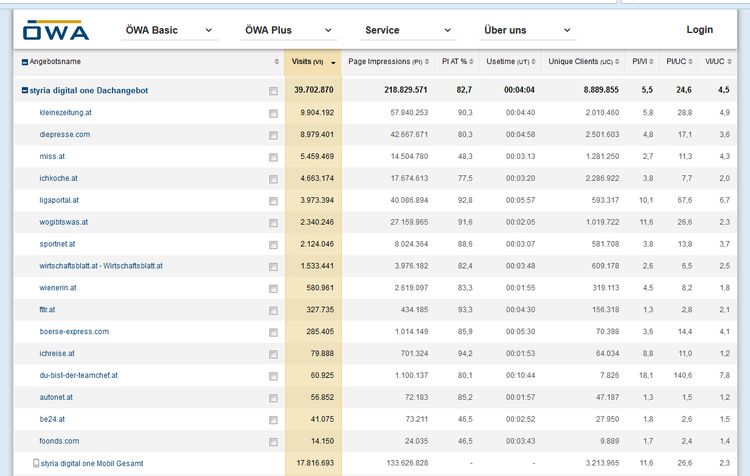
Task: Sort by Usetime (UT) column
Action: [x=510, y=62]
